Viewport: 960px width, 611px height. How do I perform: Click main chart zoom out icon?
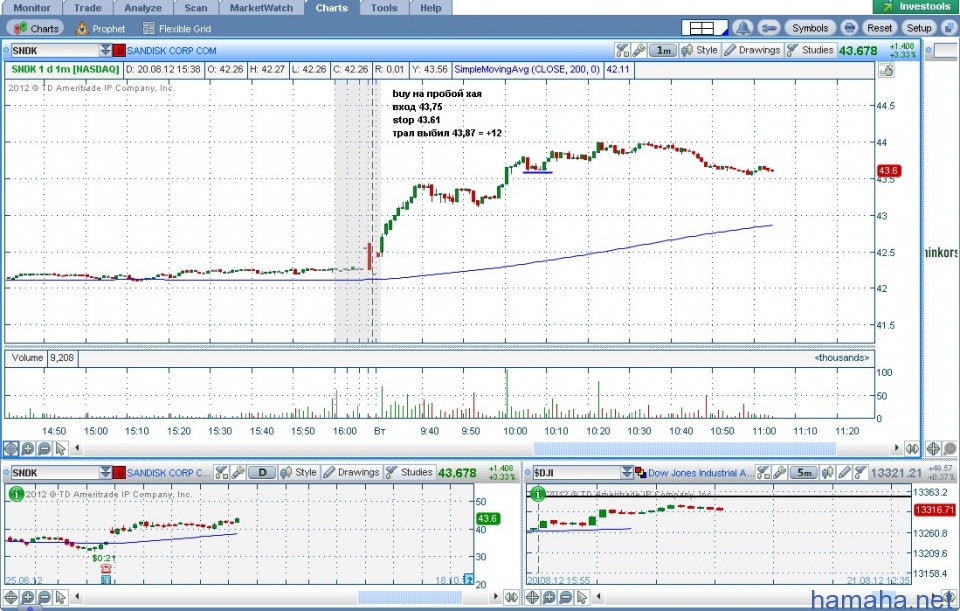[44, 448]
